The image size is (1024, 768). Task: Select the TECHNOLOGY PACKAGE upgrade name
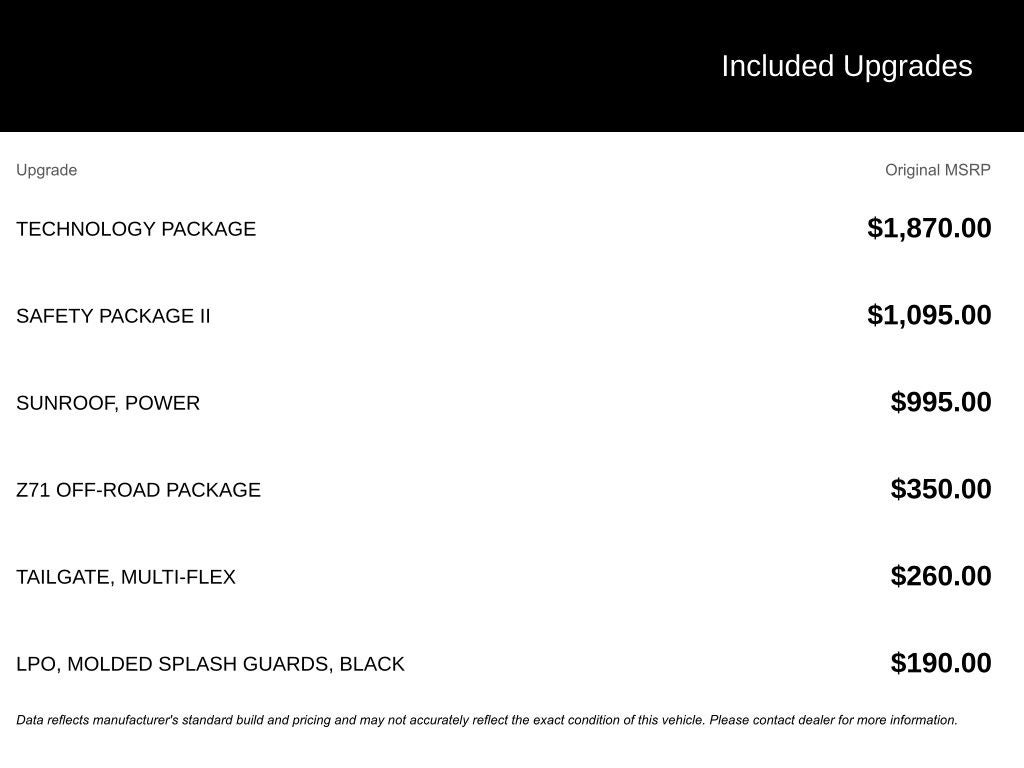click(136, 229)
